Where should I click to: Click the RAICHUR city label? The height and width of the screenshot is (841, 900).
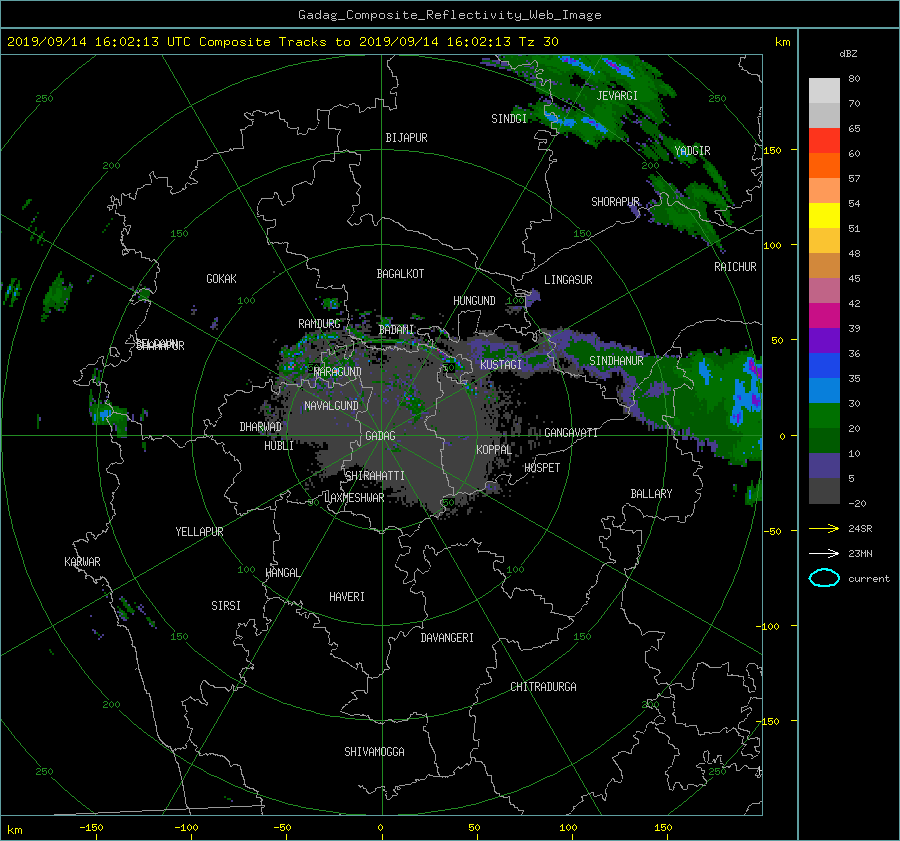tap(735, 267)
